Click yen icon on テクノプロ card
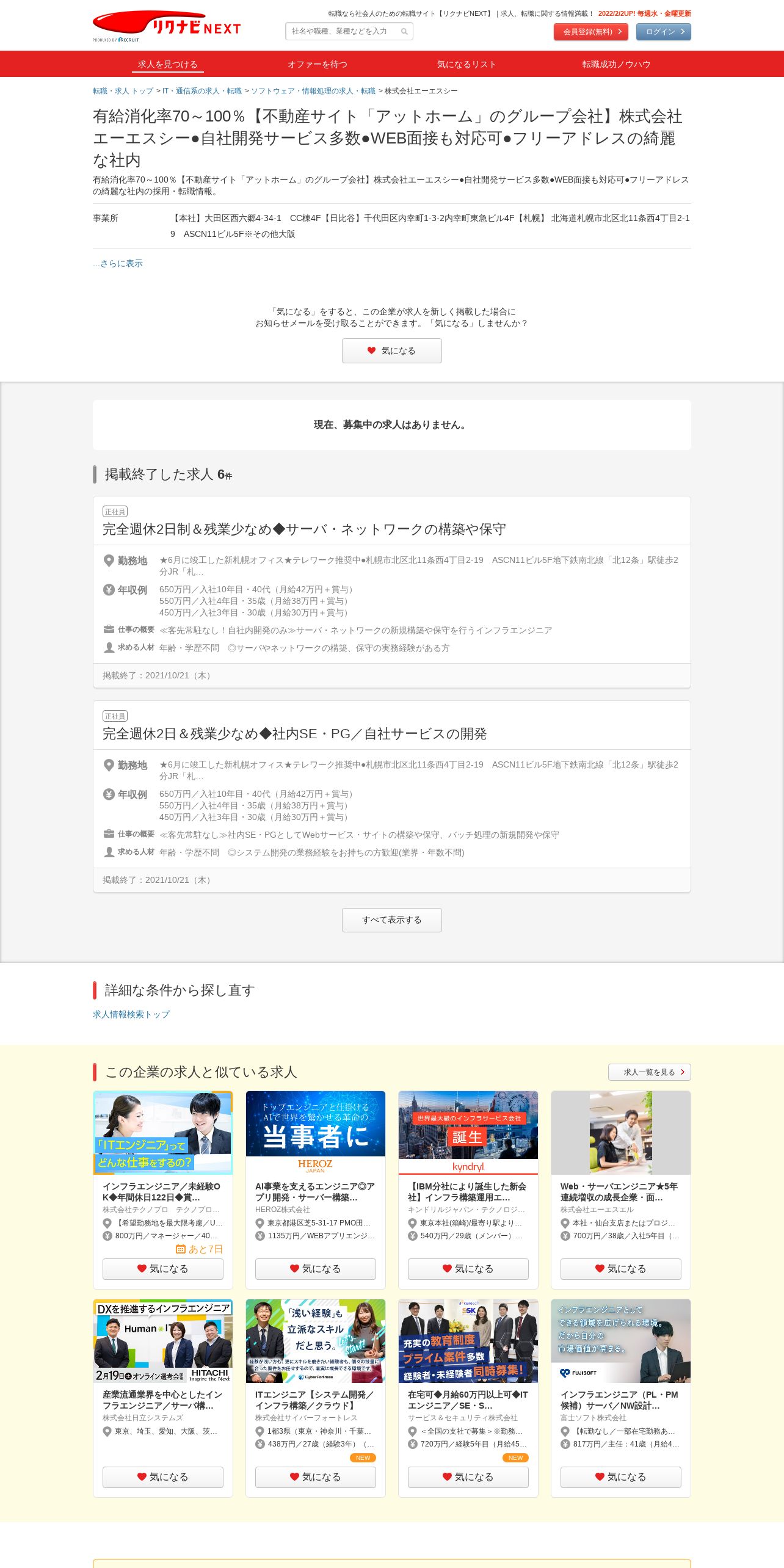Screen dimensions: 784x1568 pos(107,1236)
